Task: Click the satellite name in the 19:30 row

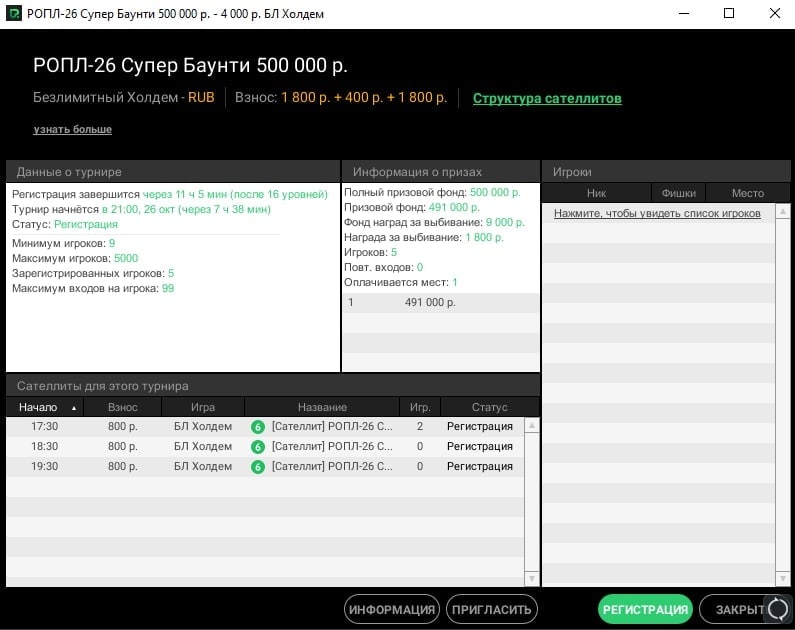Action: [332, 466]
